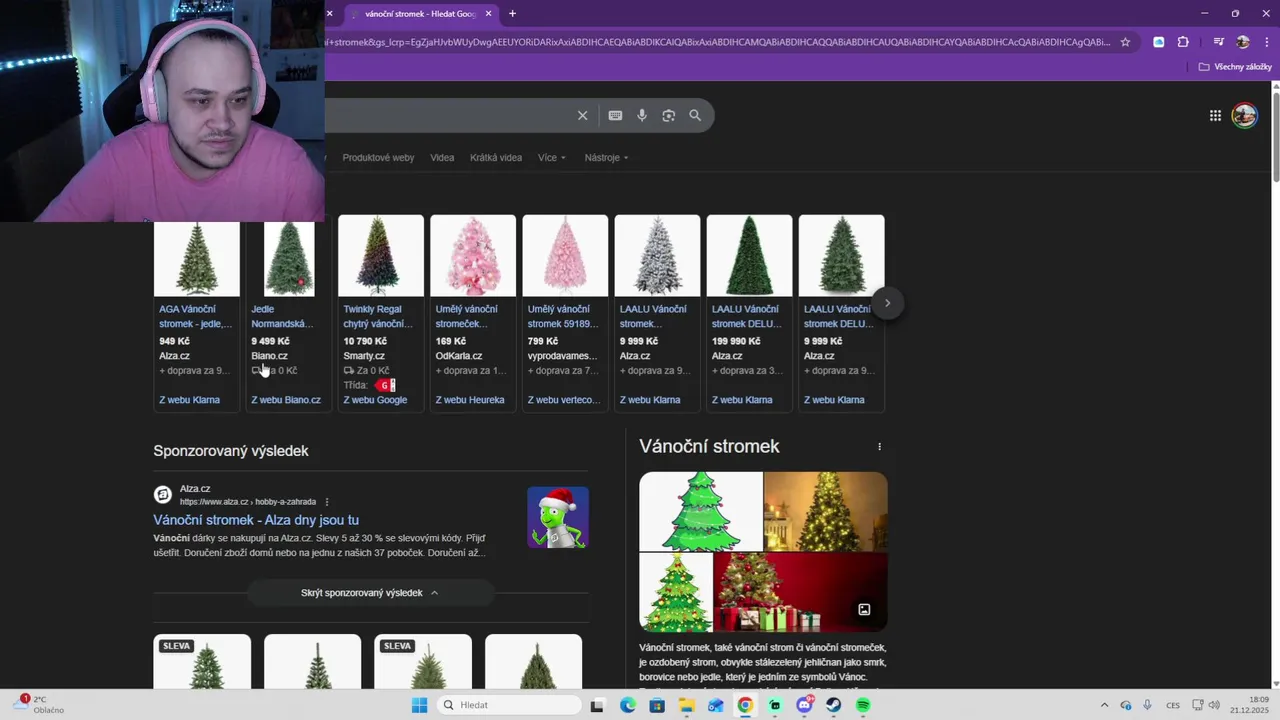Image resolution: width=1280 pixels, height=720 pixels.
Task: Switch to Videa filter
Action: point(442,157)
